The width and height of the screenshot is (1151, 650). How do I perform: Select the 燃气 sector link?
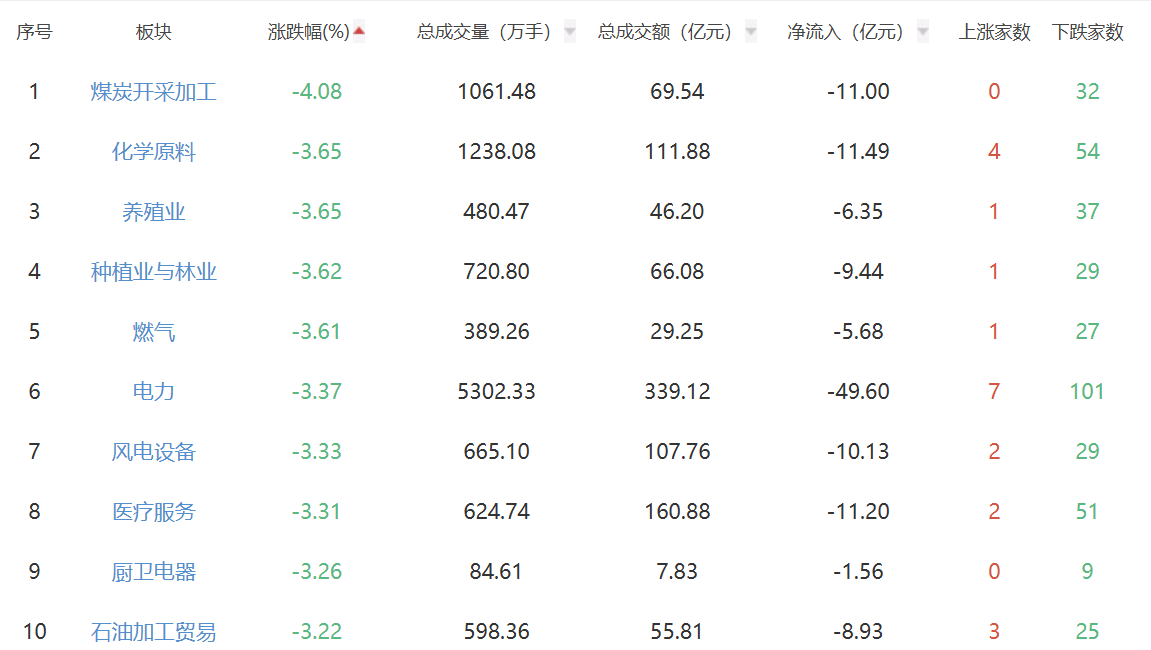[154, 332]
